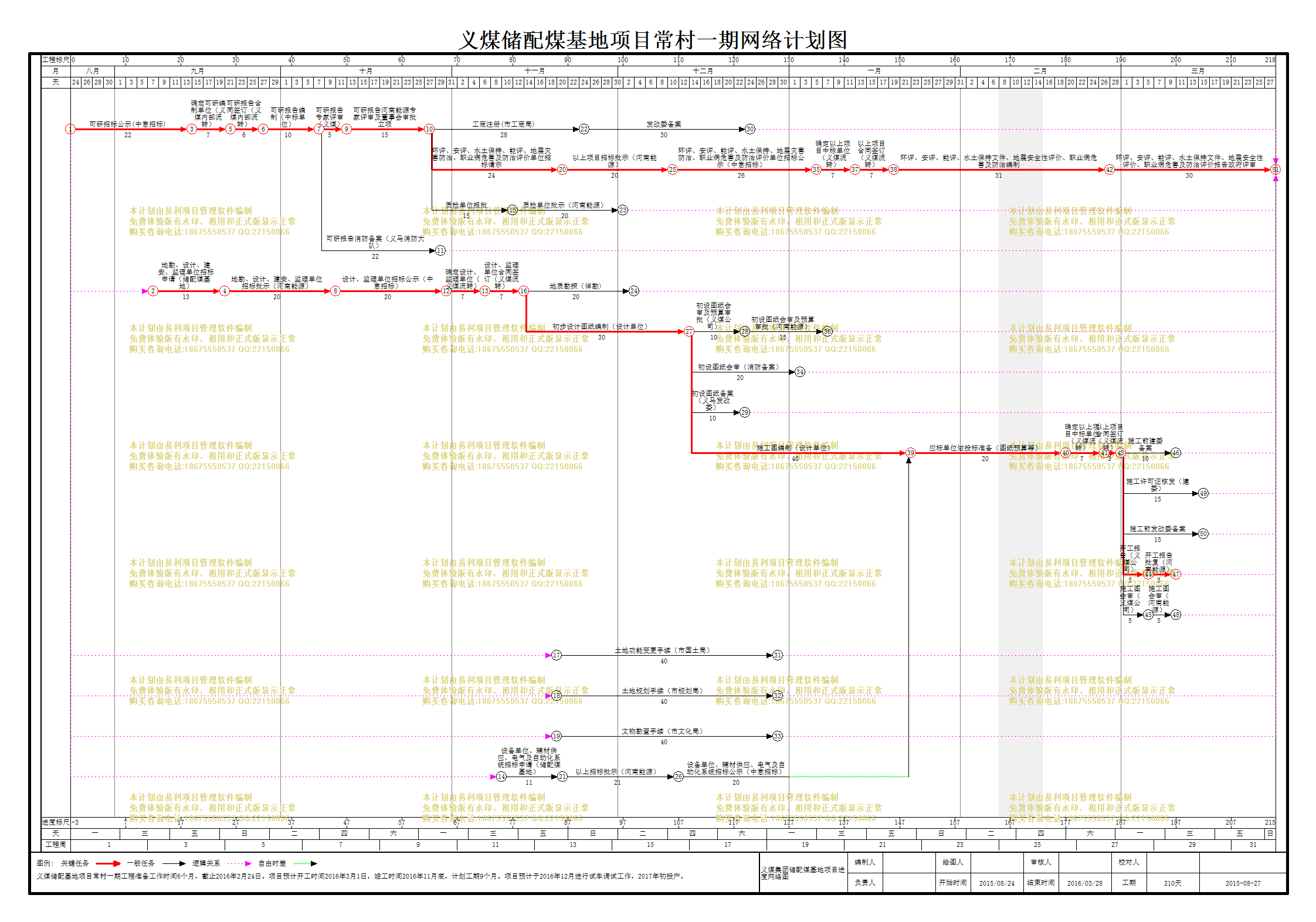Select node 26 before 设备单位招标公示
This screenshot has width=1316, height=922.
679,777
